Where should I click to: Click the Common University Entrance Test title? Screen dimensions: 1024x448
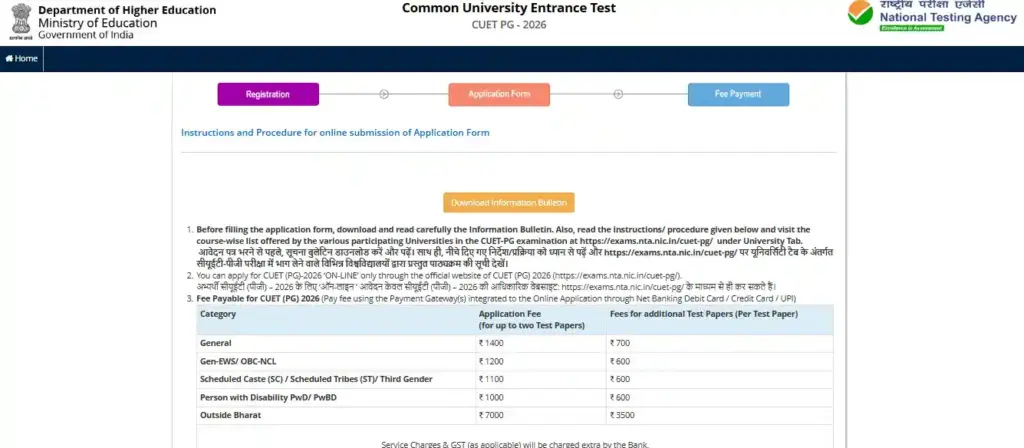tap(509, 9)
